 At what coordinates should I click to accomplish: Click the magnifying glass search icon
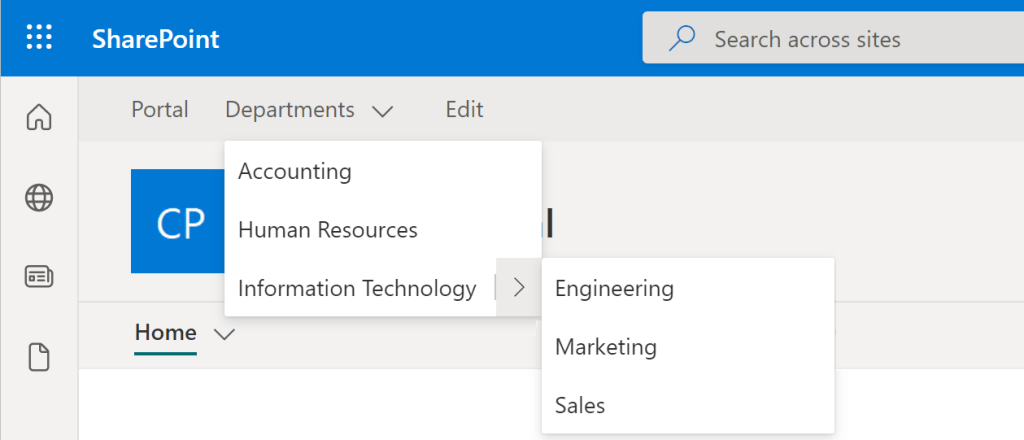(x=682, y=40)
